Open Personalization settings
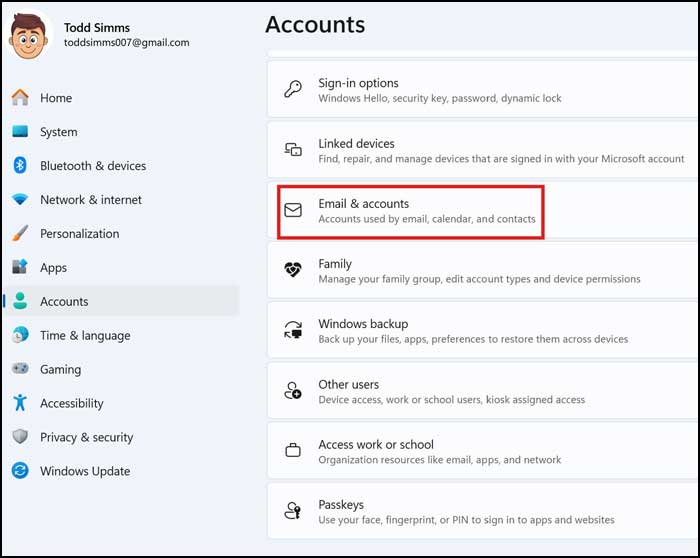Screen dimensions: 700x558 121,233
